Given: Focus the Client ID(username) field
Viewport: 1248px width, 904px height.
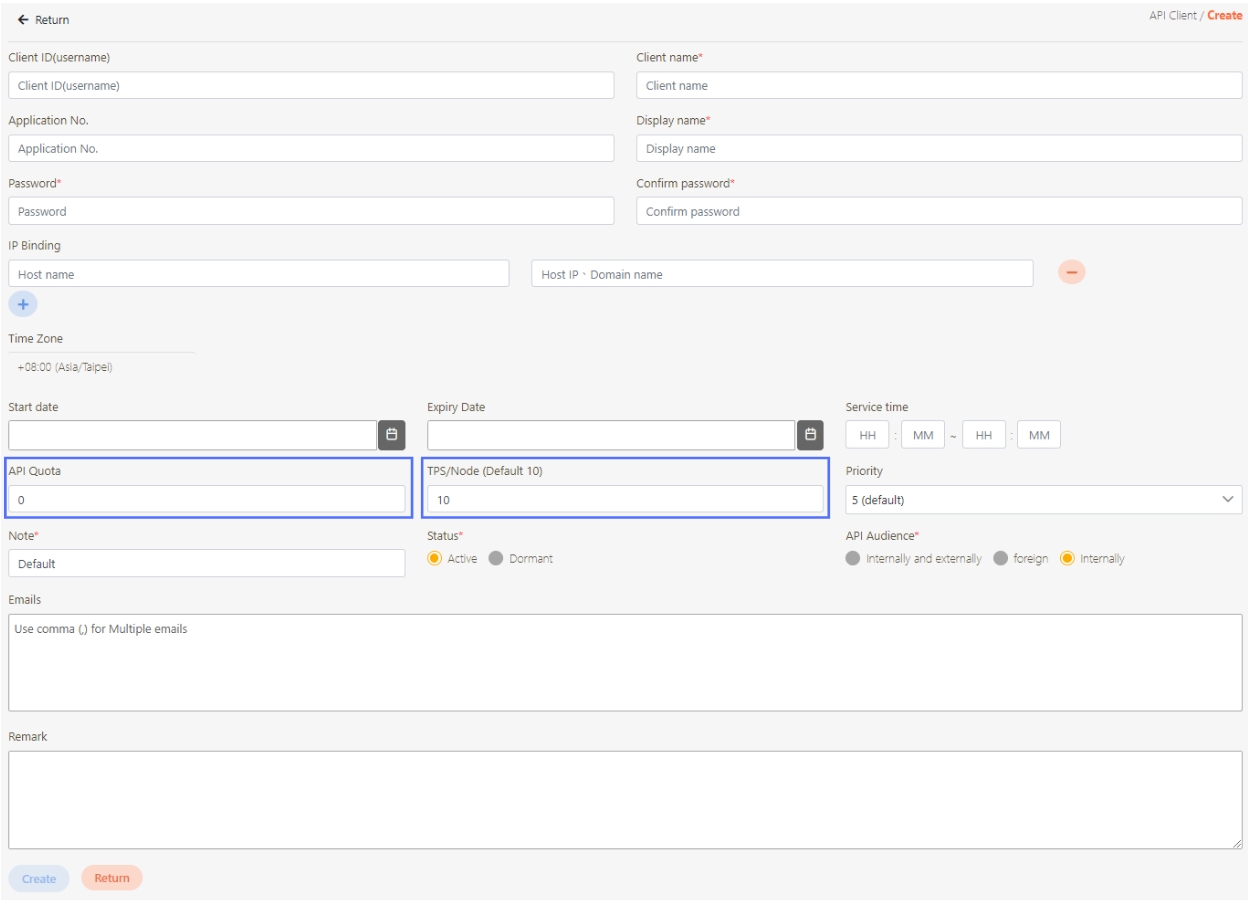Looking at the screenshot, I should click(x=311, y=86).
